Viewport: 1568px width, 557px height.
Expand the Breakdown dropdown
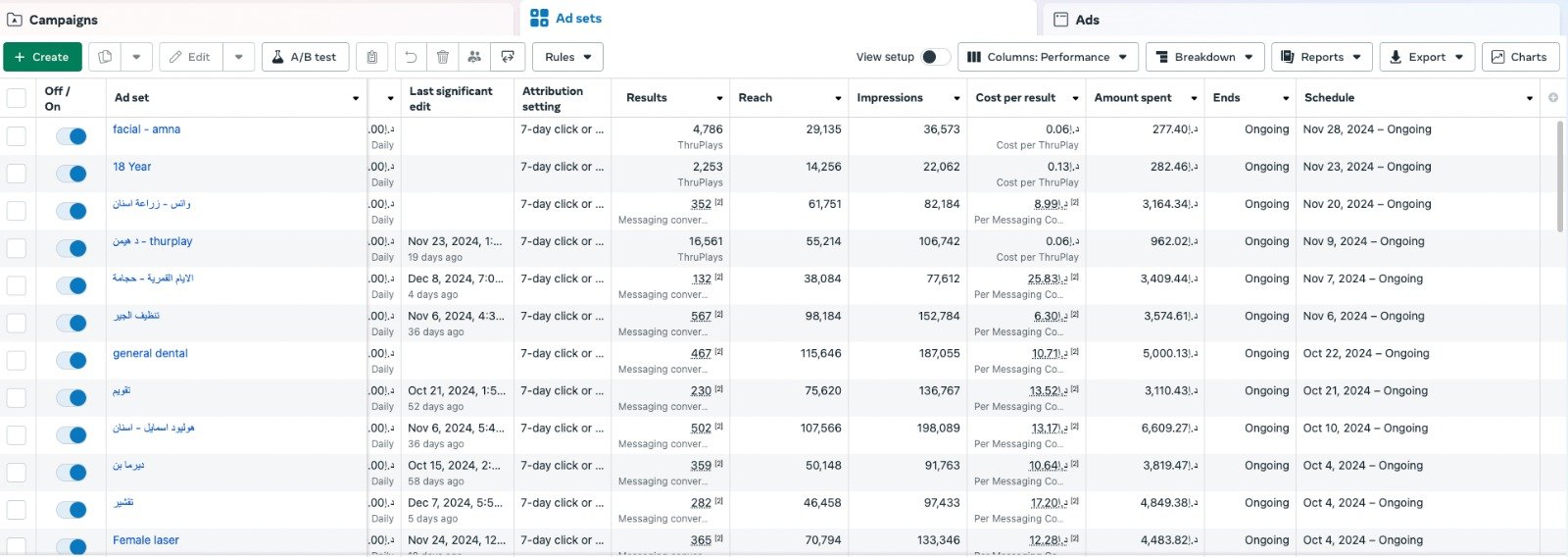[x=1204, y=57]
